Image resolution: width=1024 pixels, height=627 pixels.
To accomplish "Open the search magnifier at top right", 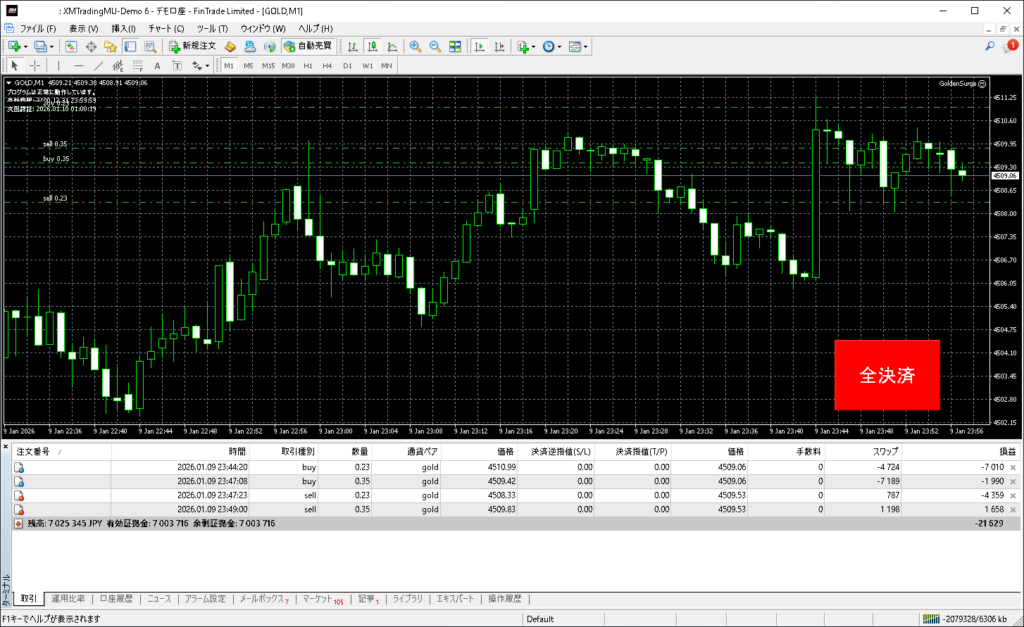I will click(x=990, y=46).
